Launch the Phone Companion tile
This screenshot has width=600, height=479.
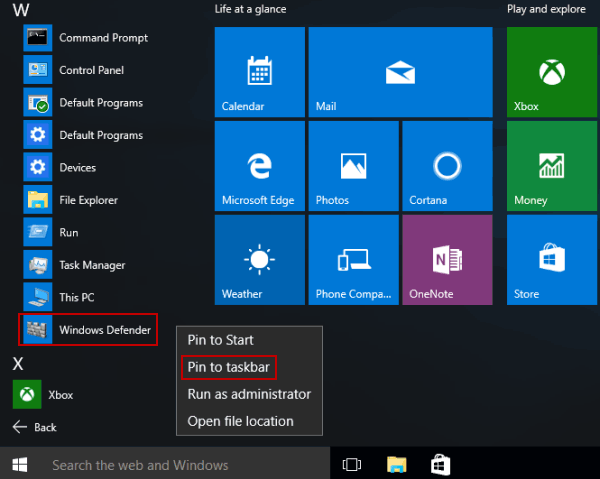pos(354,260)
